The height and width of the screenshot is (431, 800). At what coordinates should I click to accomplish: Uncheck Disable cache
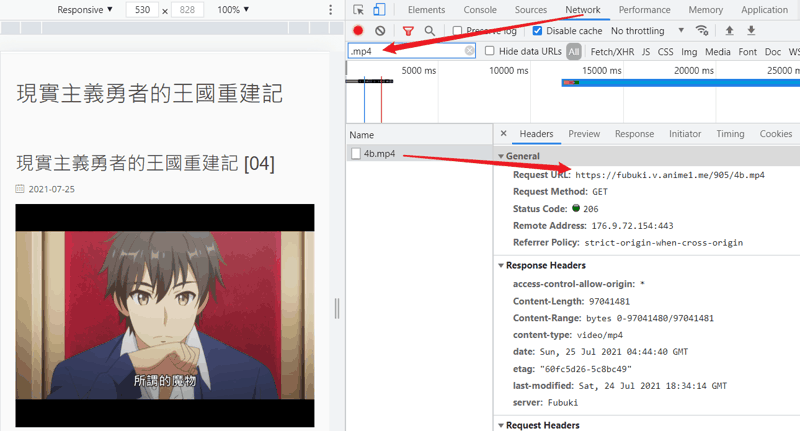[537, 31]
